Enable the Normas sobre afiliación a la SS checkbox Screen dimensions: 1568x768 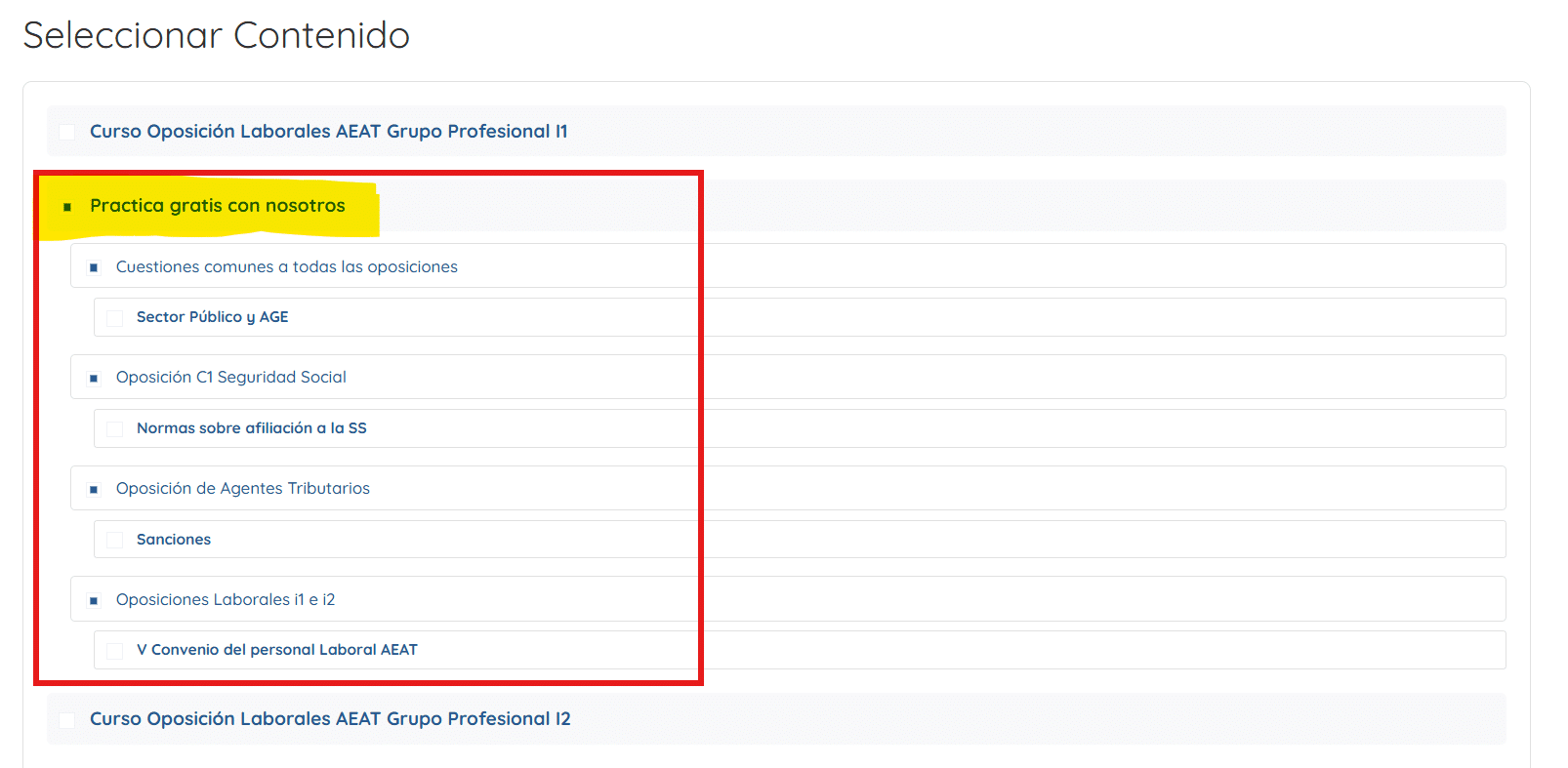coord(115,429)
